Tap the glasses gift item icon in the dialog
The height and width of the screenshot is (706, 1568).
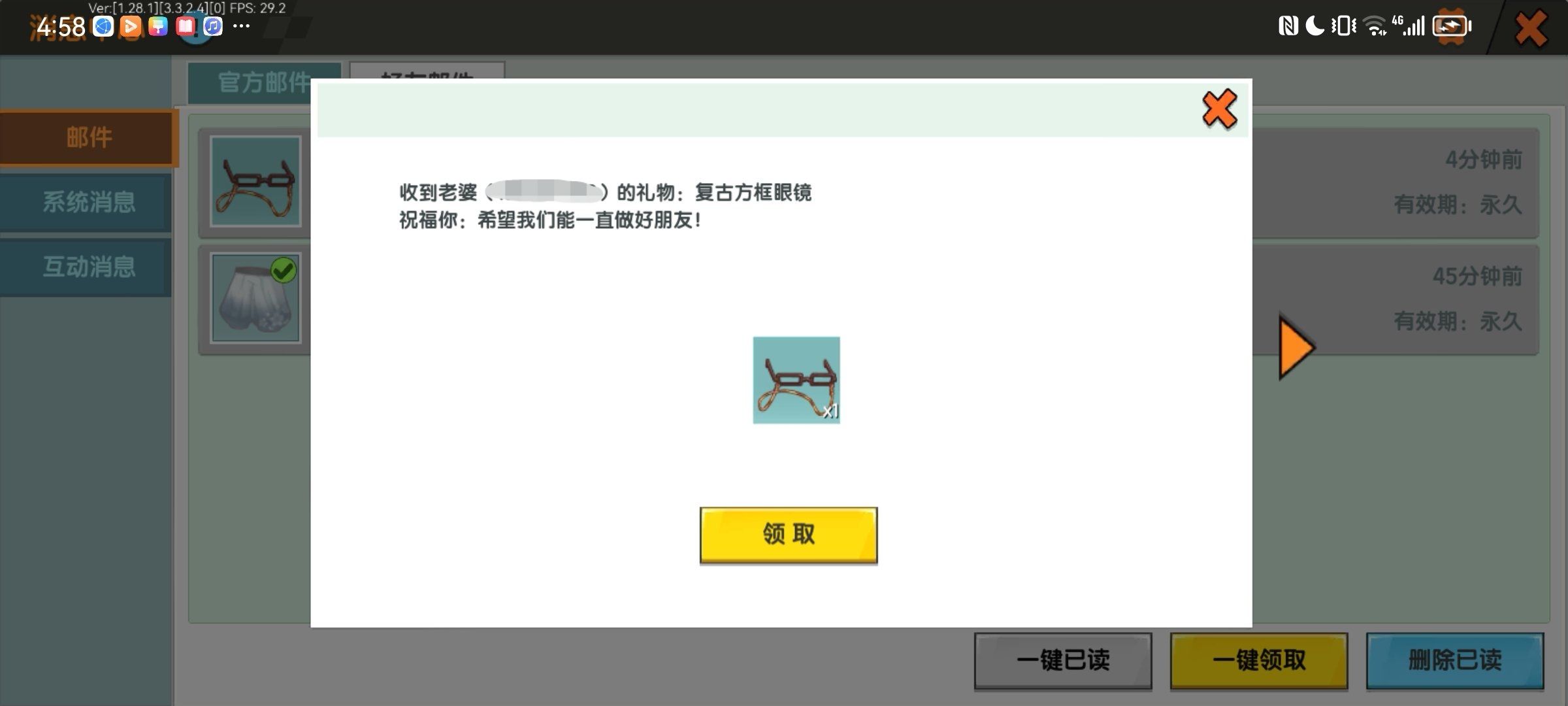pyautogui.click(x=796, y=380)
